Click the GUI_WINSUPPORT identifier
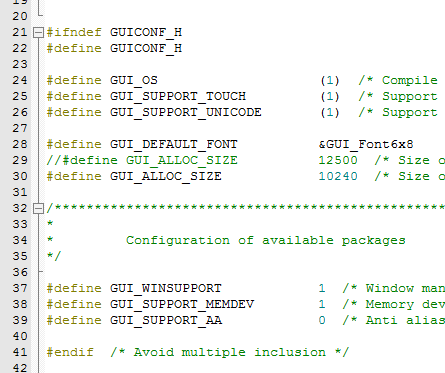Viewport: 445px width, 373px height. (x=166, y=289)
